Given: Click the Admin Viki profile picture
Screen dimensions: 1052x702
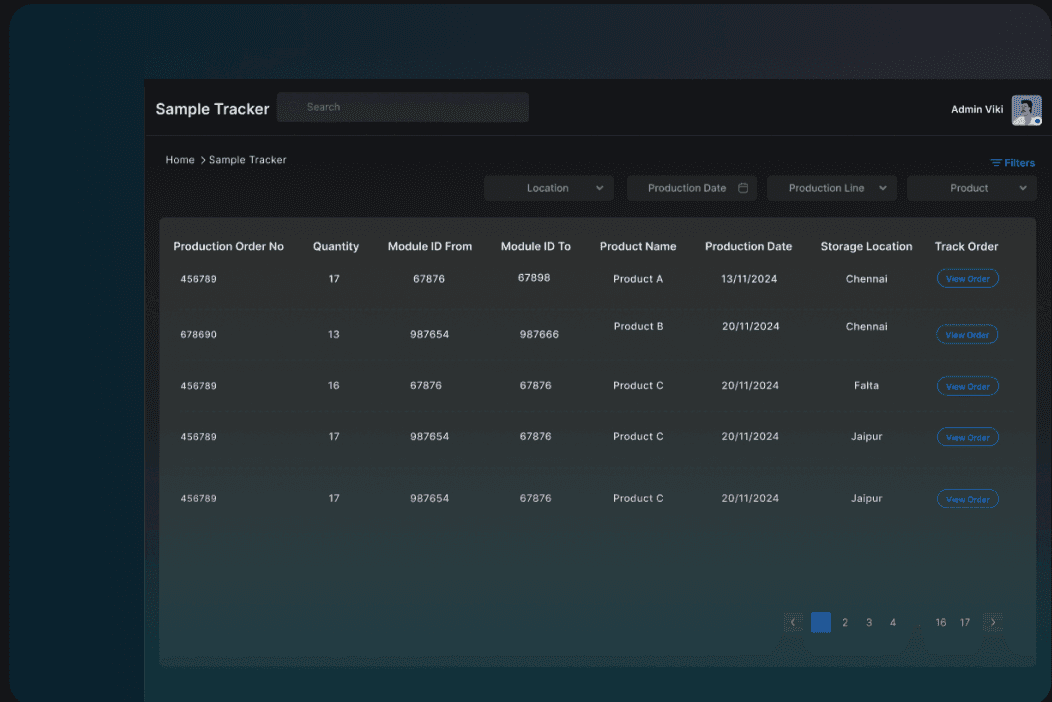Looking at the screenshot, I should pos(1027,110).
